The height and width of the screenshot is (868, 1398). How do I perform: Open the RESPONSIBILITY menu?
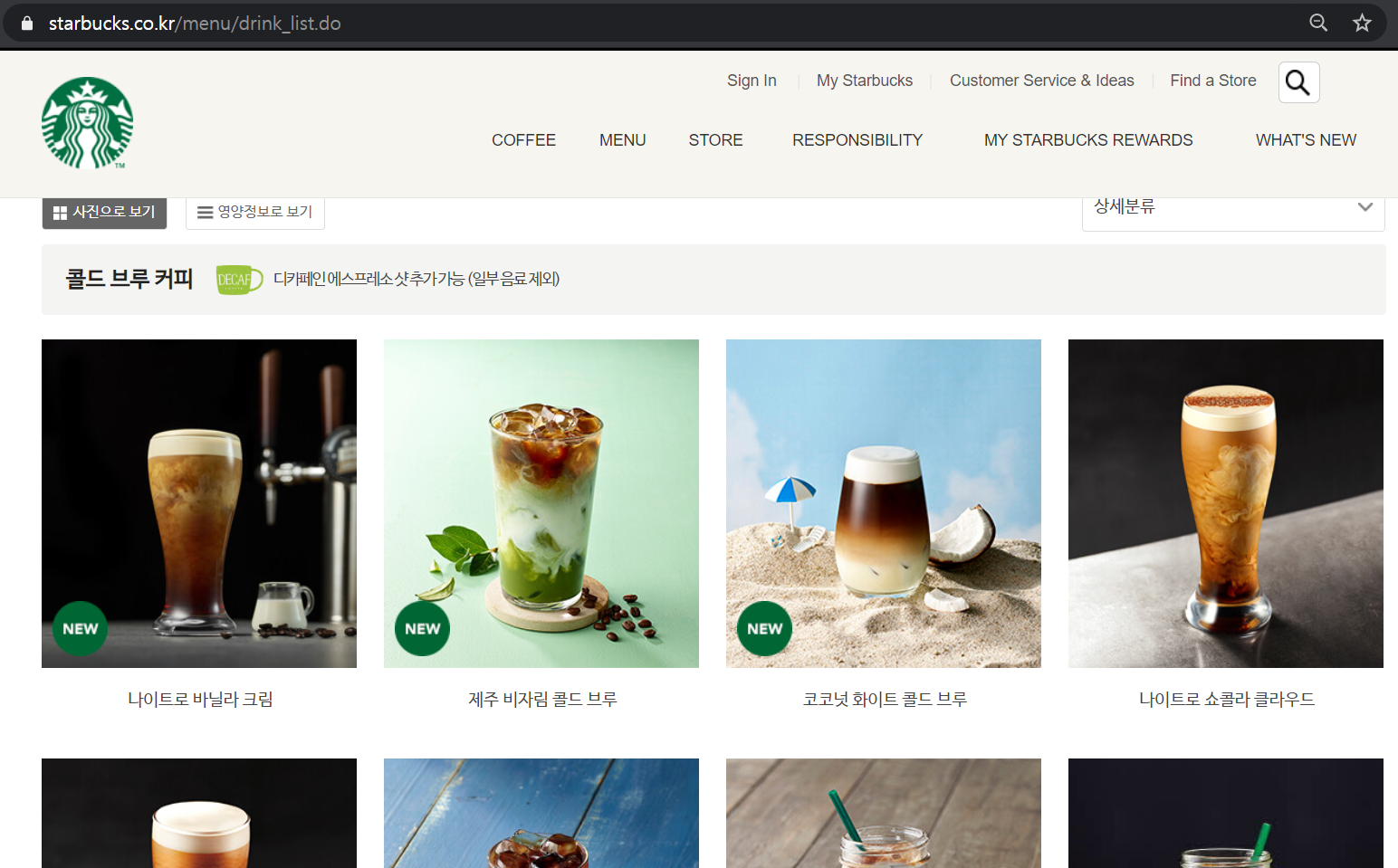click(857, 140)
